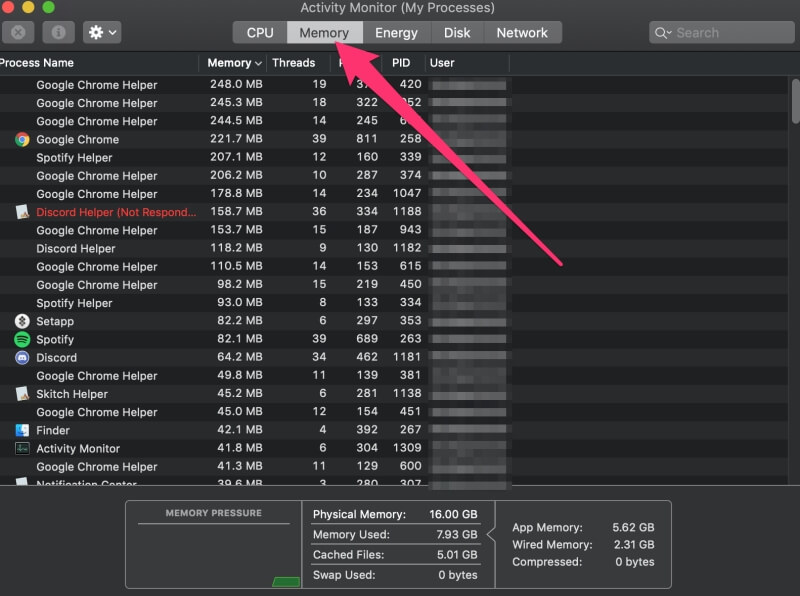Select Google Chrome Helper using 245.3 MB
The image size is (800, 596).
click(x=96, y=103)
